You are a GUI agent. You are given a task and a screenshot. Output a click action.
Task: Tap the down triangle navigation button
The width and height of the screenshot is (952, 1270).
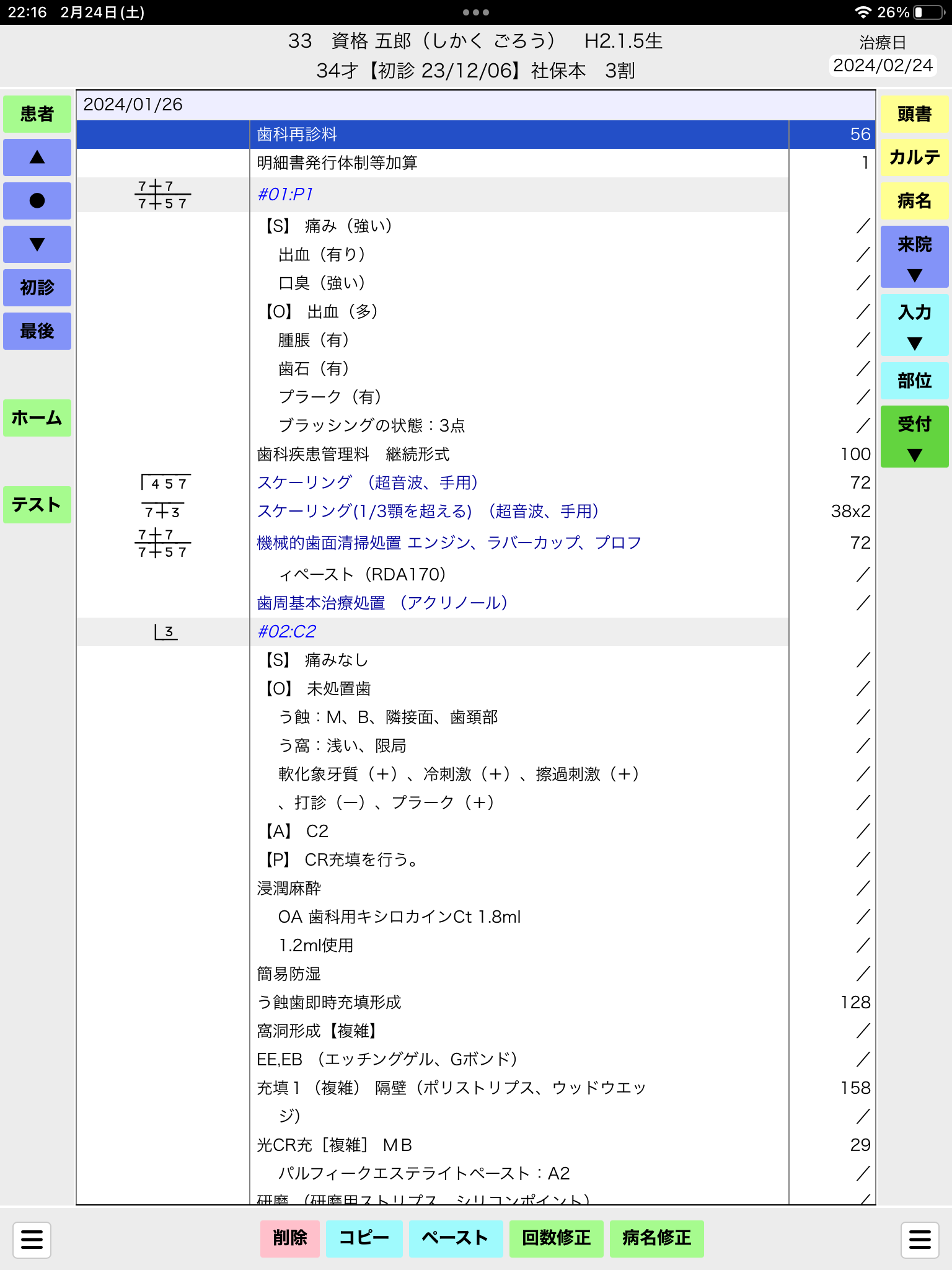pyautogui.click(x=37, y=244)
